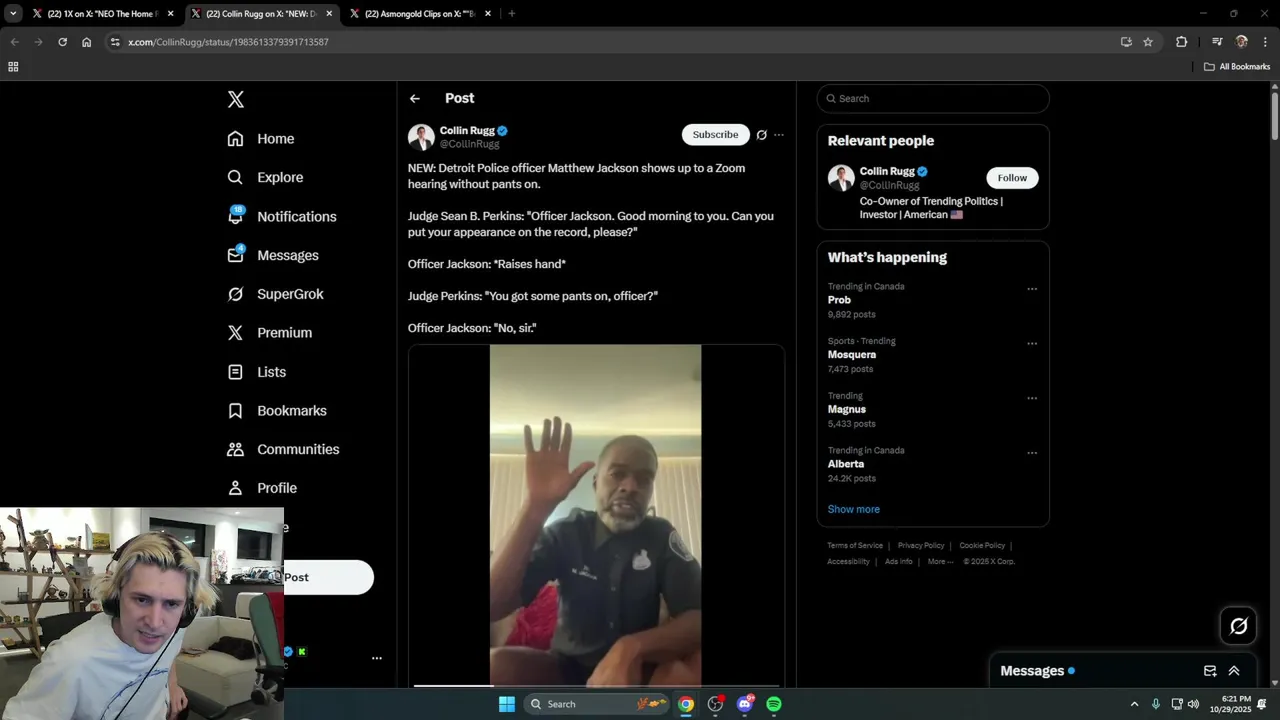Open the Extensions puzzle icon
The image size is (1280, 720).
tap(1182, 42)
